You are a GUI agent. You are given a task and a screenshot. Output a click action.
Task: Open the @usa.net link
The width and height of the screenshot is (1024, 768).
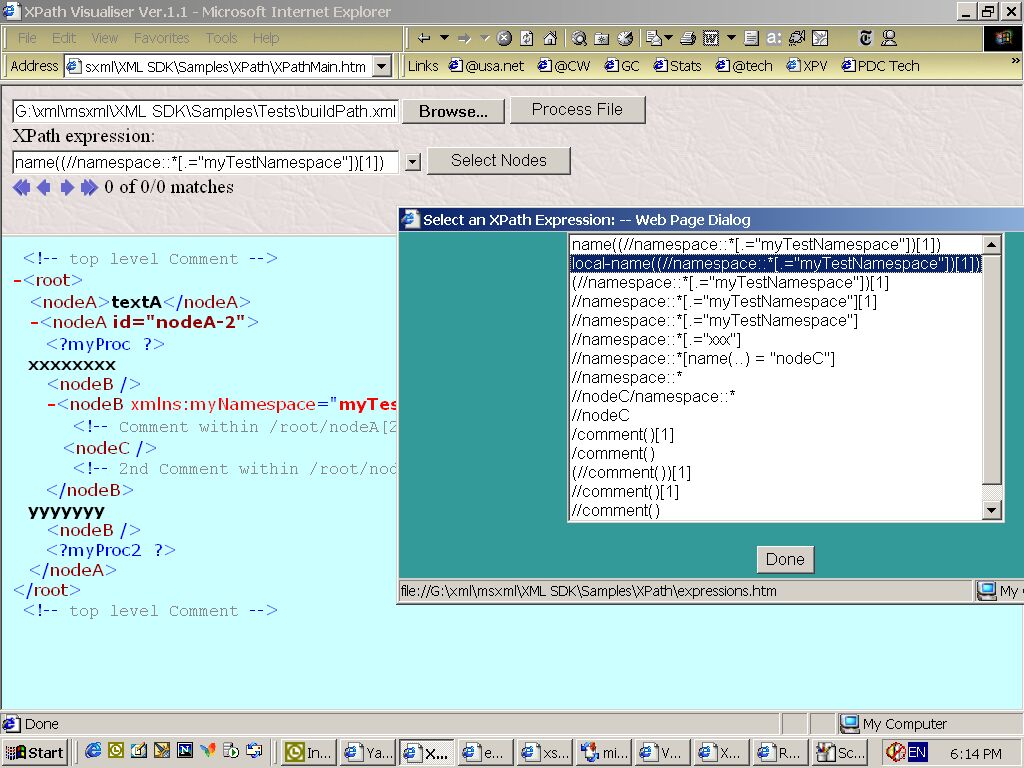click(487, 66)
